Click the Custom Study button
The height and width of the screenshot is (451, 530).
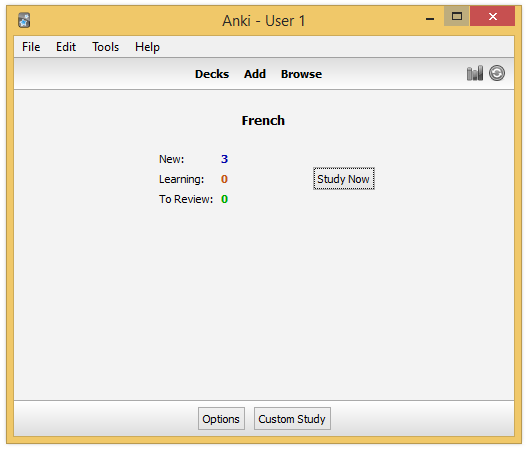(292, 419)
